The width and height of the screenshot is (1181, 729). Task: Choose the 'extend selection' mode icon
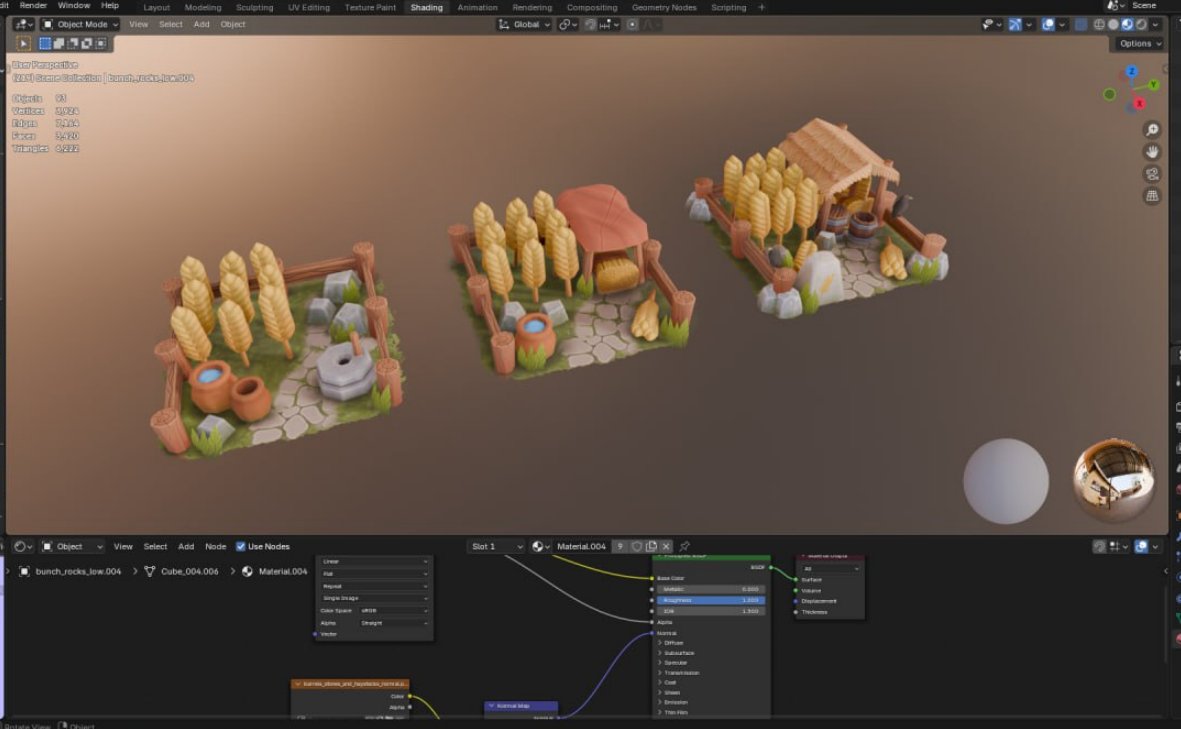tap(59, 44)
